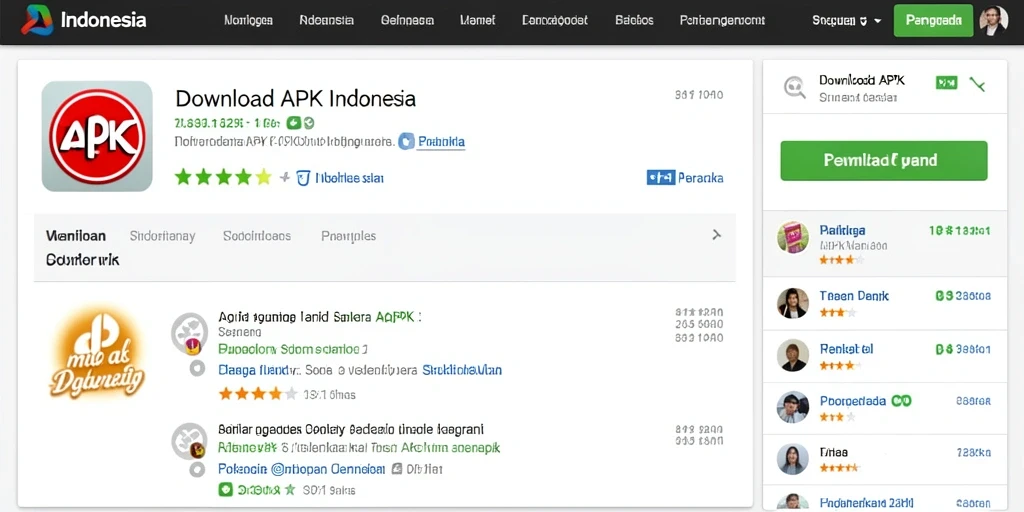Image resolution: width=1024 pixels, height=512 pixels.
Task: Switch to the Sndoritanay tab
Action: click(x=162, y=236)
